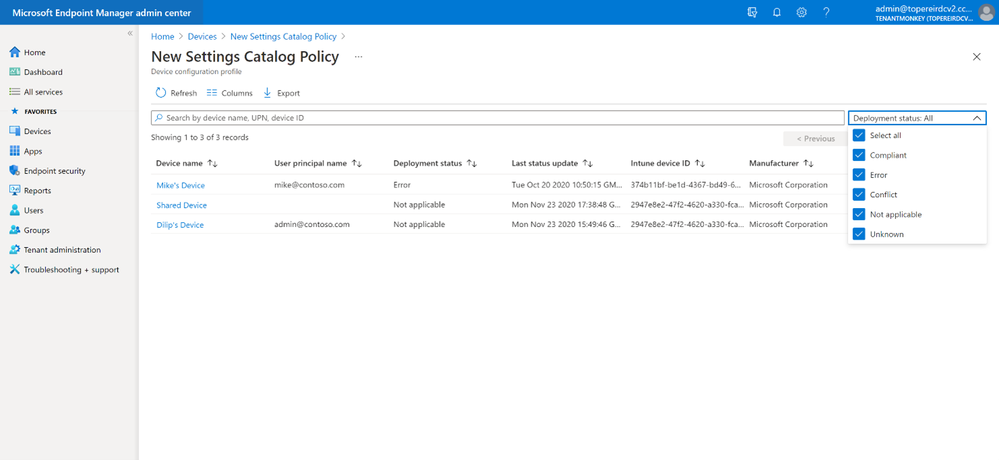
Task: Click the Refresh circular arrow icon
Action: coord(161,93)
